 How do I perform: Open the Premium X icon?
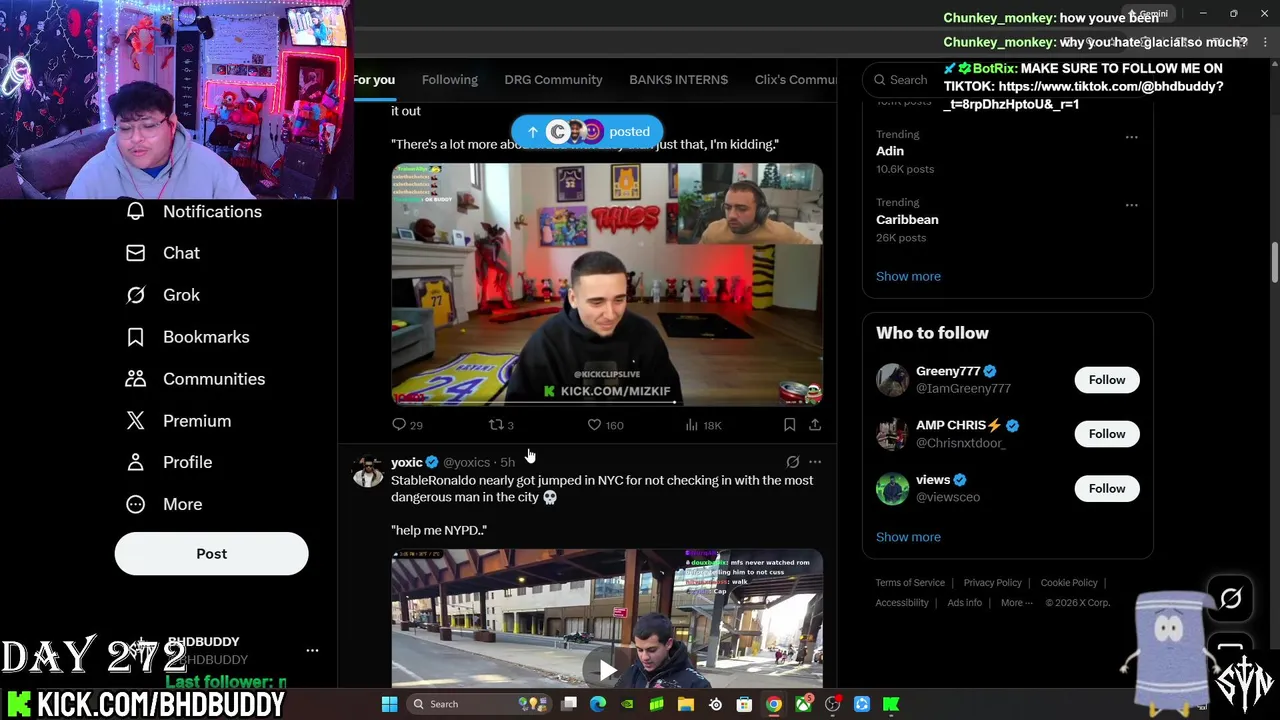[135, 421]
